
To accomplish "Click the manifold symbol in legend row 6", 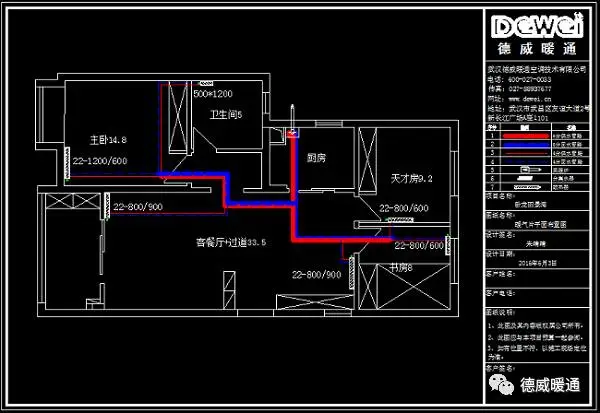I will coord(527,178).
